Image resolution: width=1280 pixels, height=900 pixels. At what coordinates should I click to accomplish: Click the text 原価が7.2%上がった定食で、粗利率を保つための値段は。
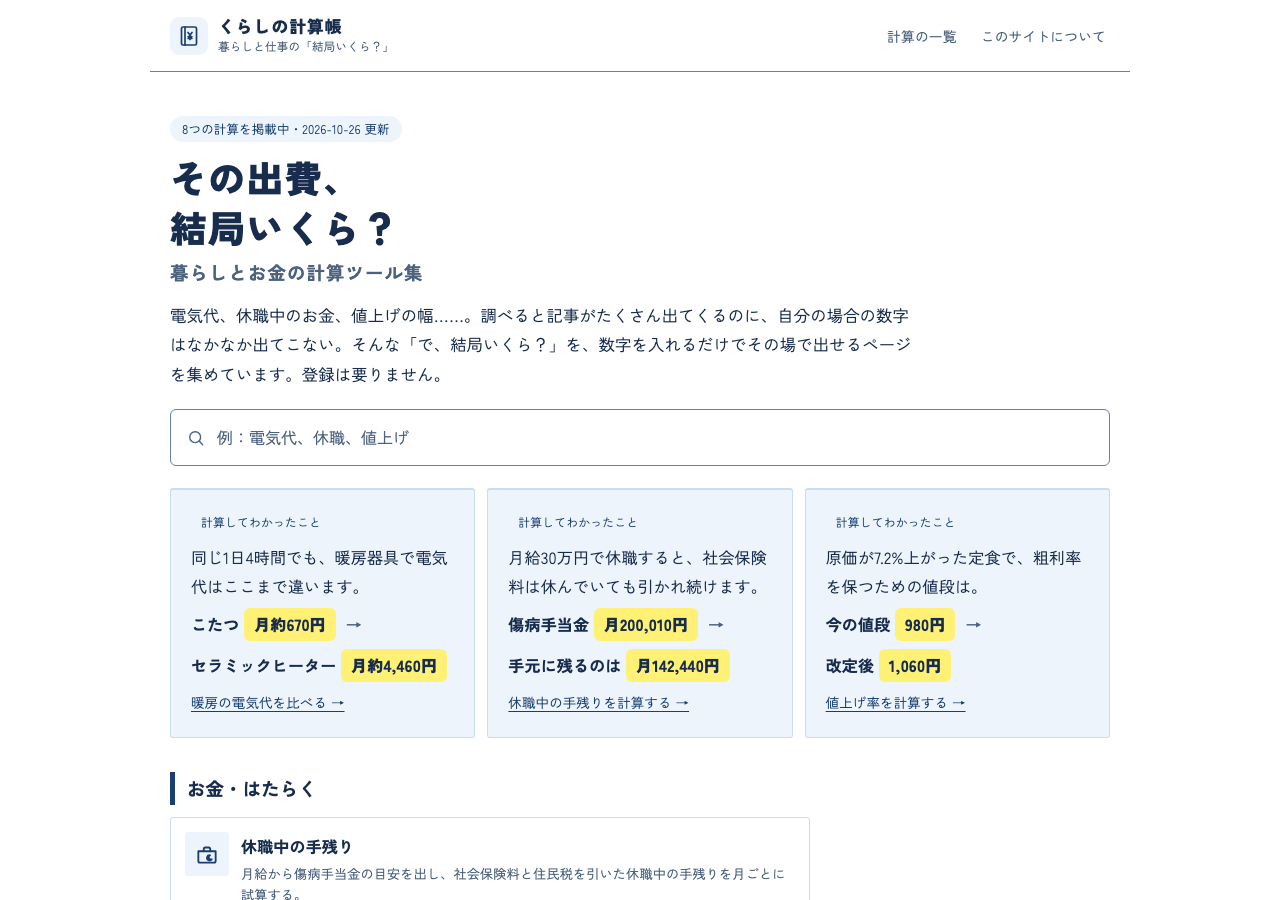[x=954, y=572]
